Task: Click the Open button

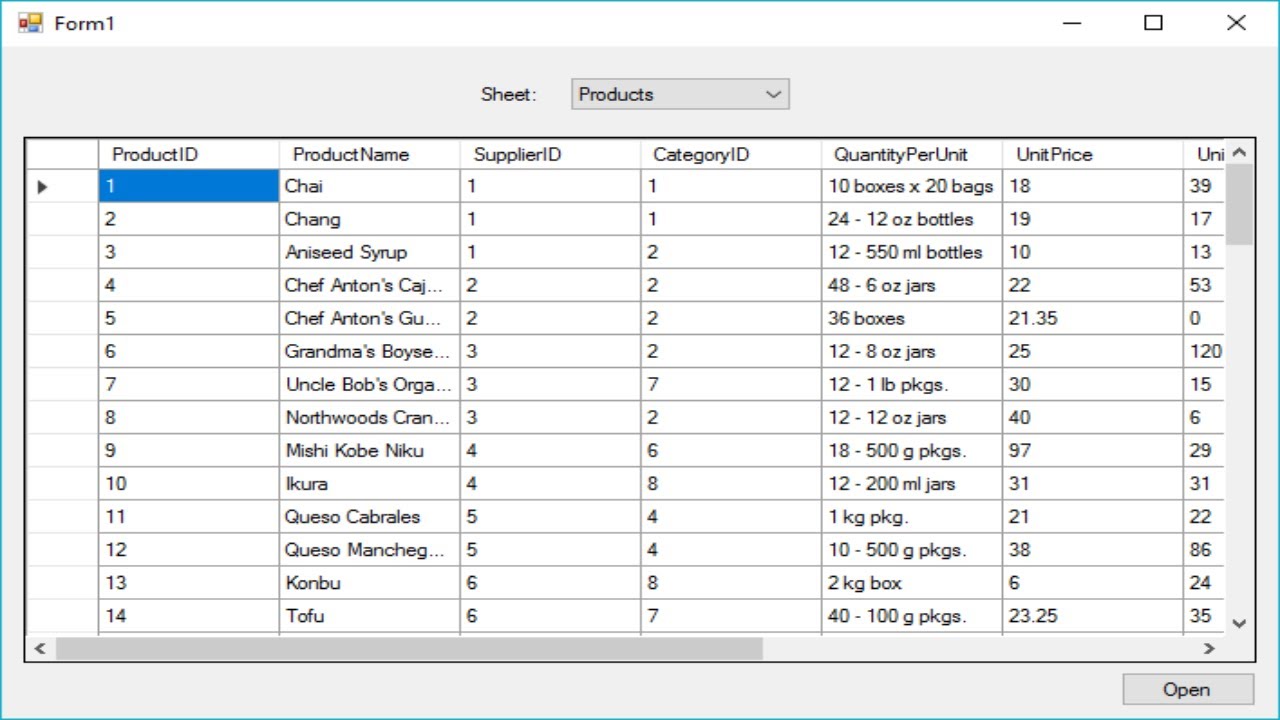Action: (1187, 689)
